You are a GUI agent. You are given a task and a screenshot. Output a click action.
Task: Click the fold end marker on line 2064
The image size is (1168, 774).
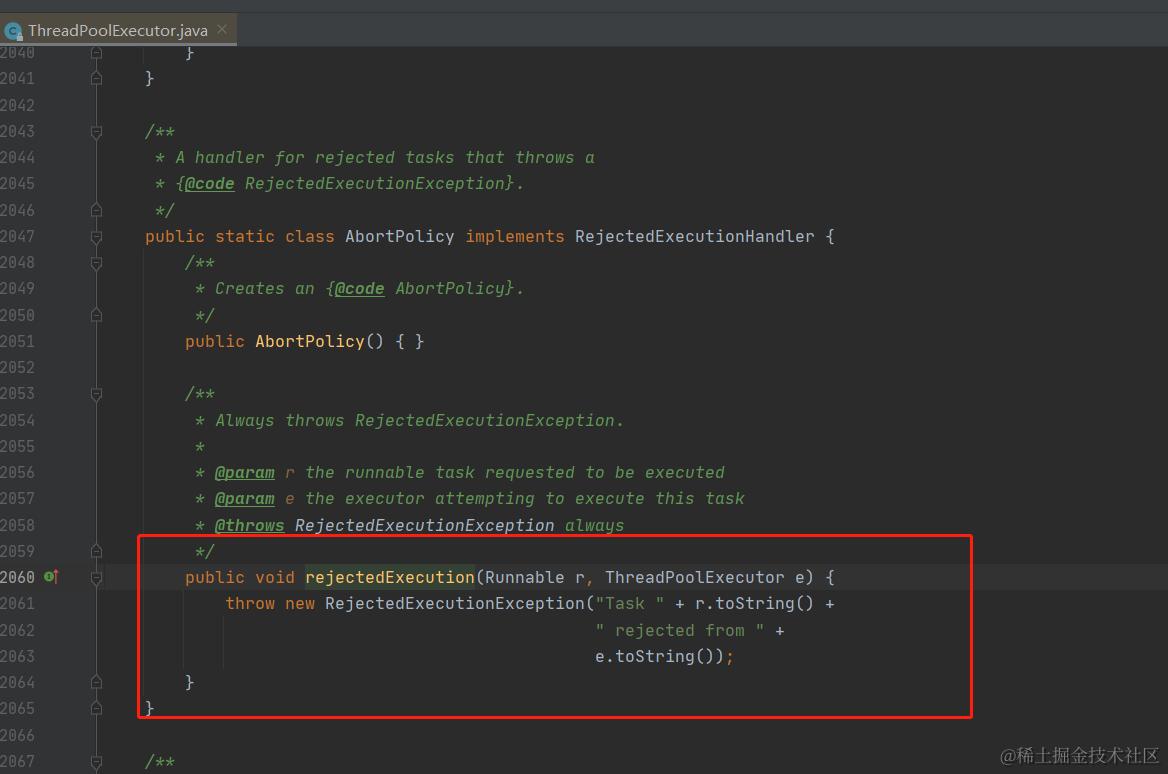[96, 682]
